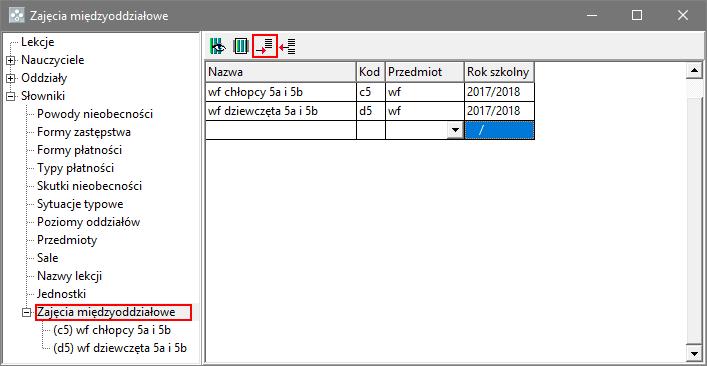Image resolution: width=707 pixels, height=366 pixels.
Task: Click the app icon in title bar
Action: coord(17,16)
